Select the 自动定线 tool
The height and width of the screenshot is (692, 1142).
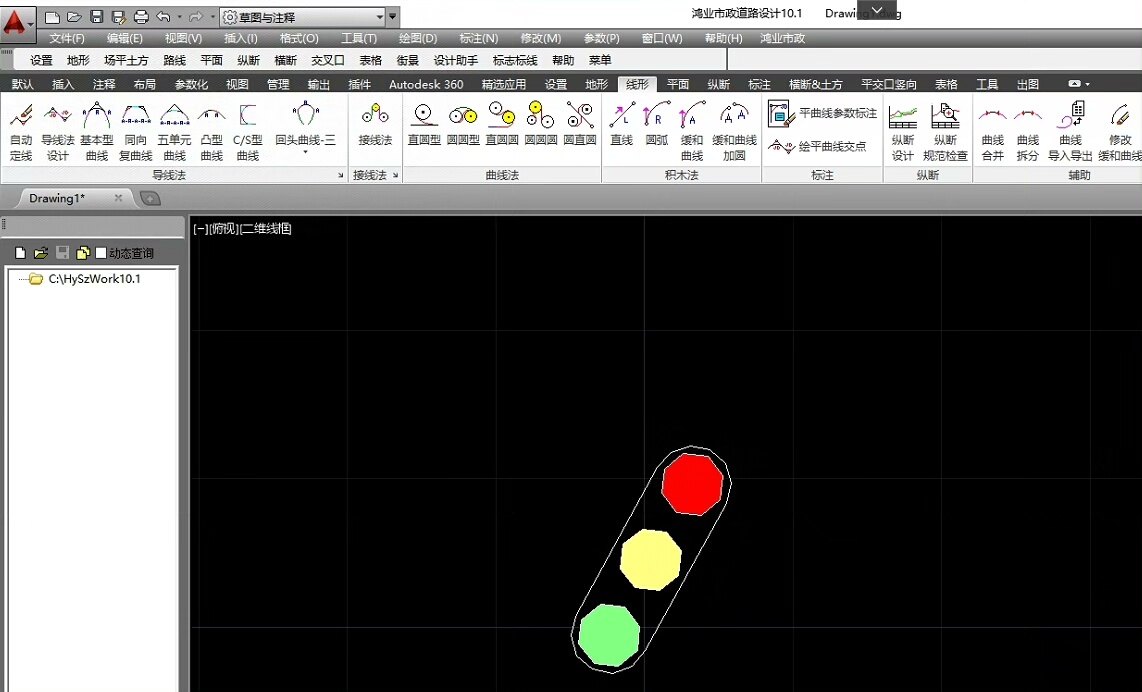[21, 132]
